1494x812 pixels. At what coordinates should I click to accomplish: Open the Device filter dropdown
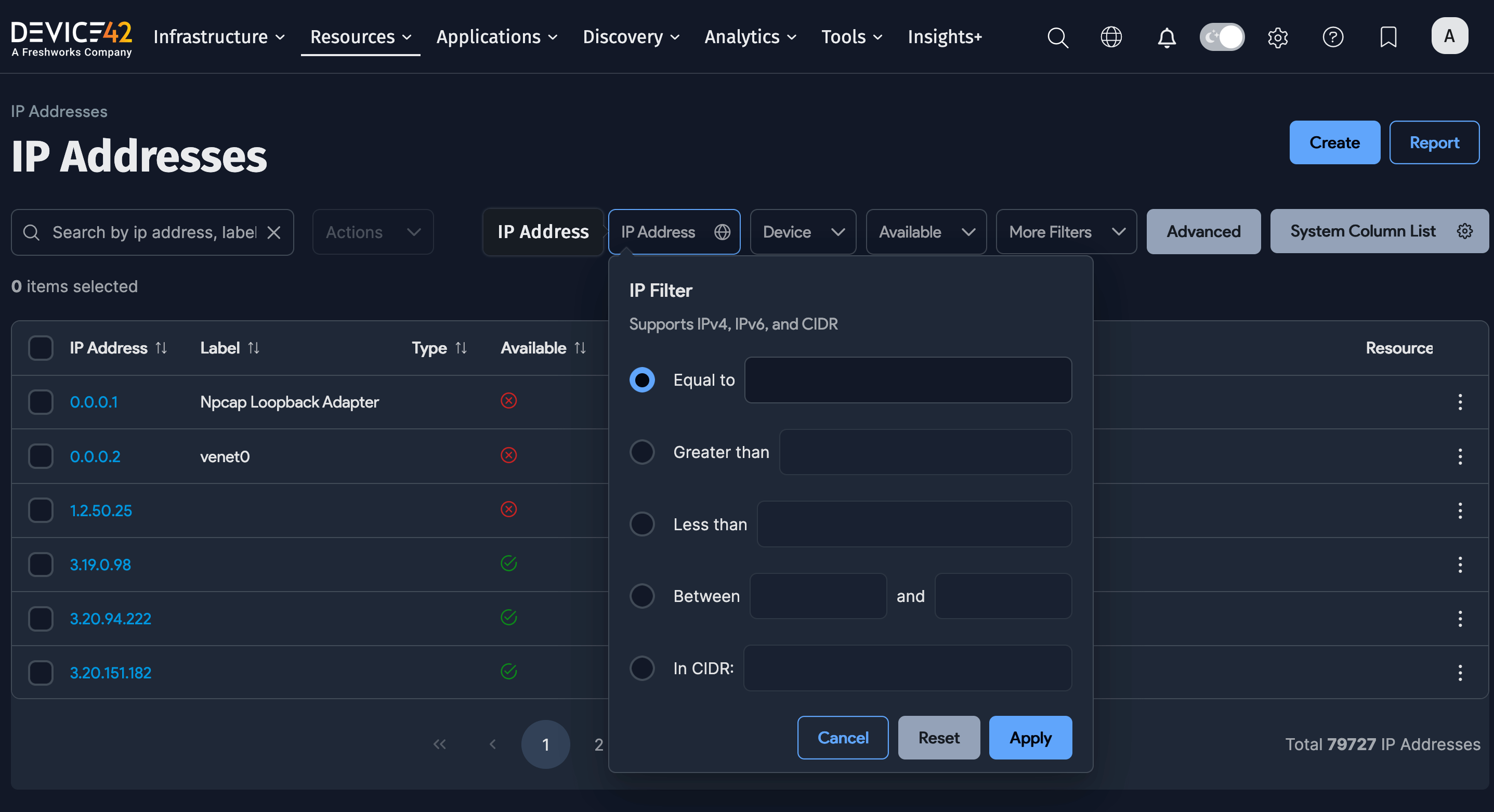tap(803, 231)
